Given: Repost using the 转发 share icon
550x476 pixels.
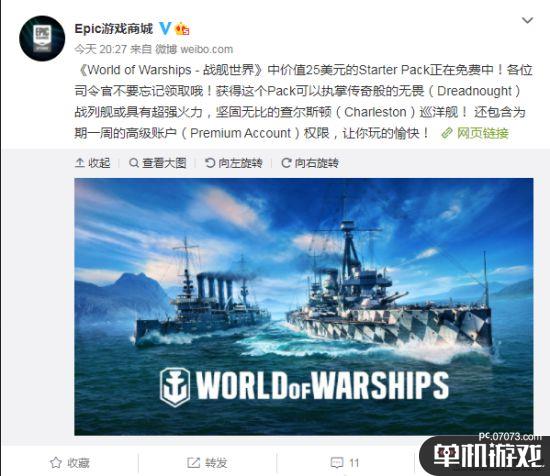Looking at the screenshot, I should (207, 463).
